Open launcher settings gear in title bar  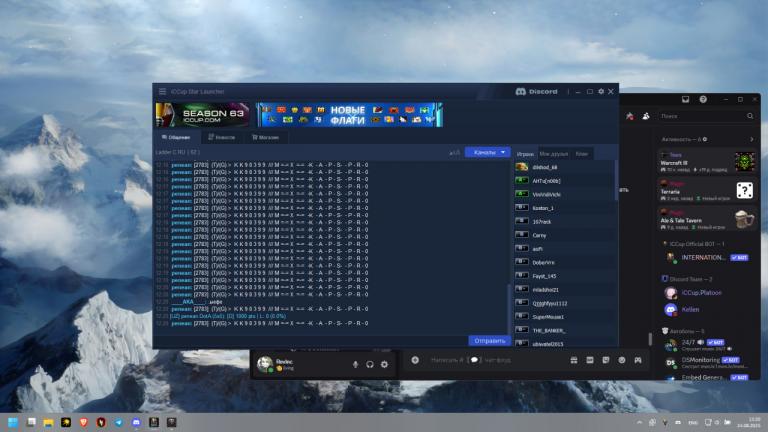[601, 92]
